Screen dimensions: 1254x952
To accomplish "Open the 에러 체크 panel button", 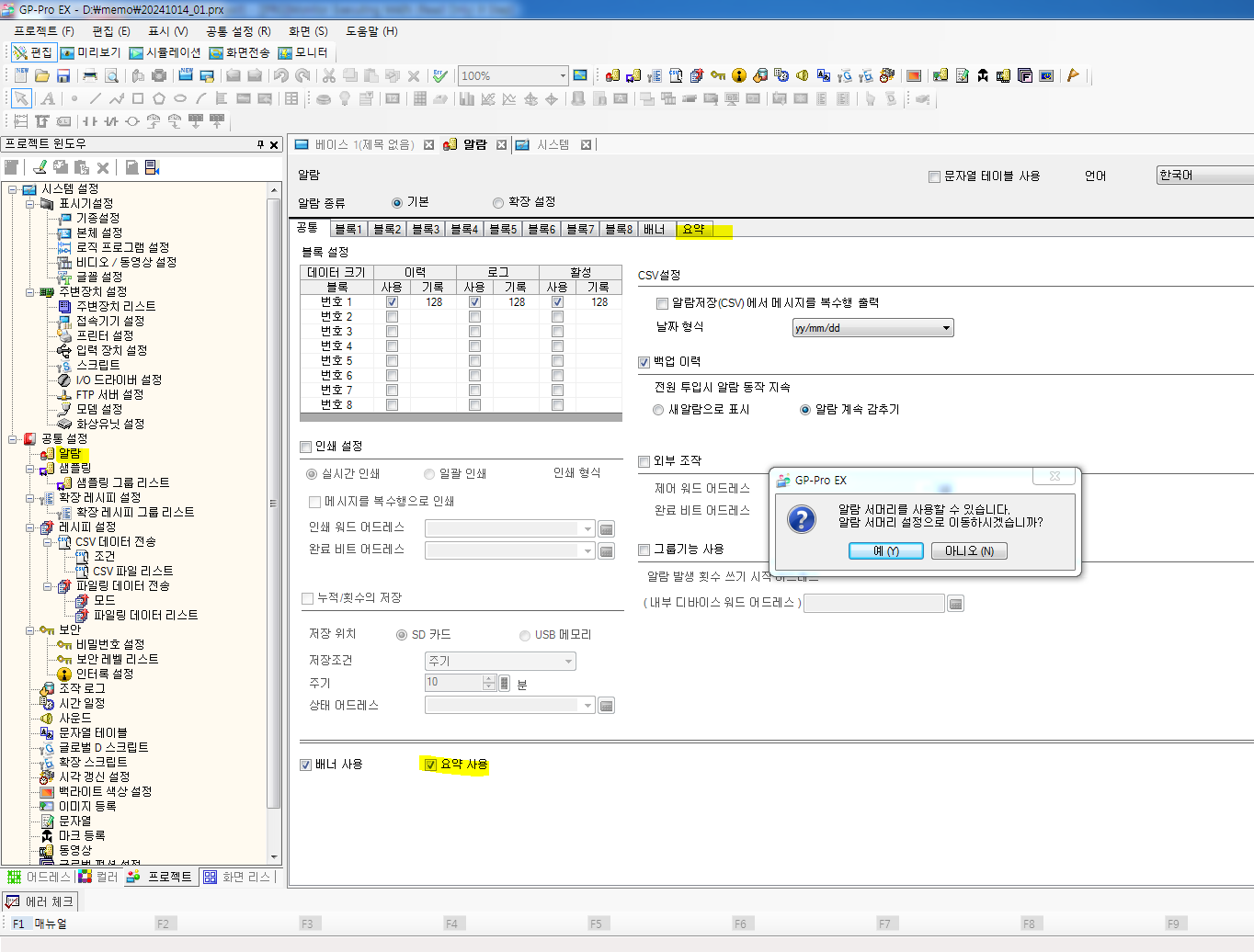I will click(40, 901).
